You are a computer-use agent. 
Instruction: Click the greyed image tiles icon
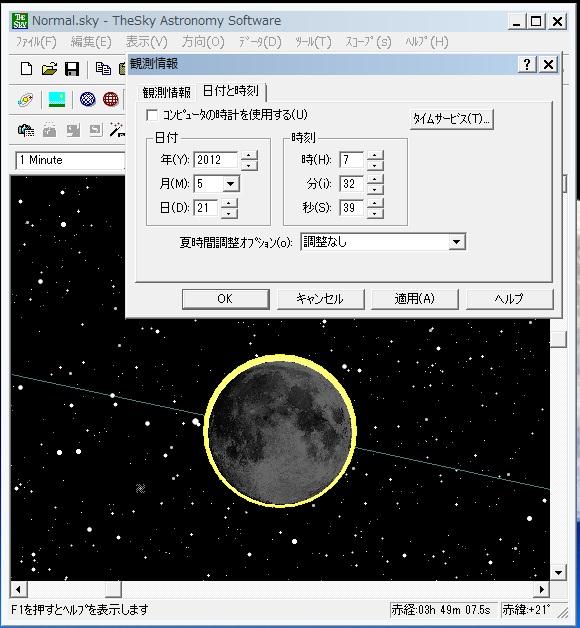tap(73, 131)
